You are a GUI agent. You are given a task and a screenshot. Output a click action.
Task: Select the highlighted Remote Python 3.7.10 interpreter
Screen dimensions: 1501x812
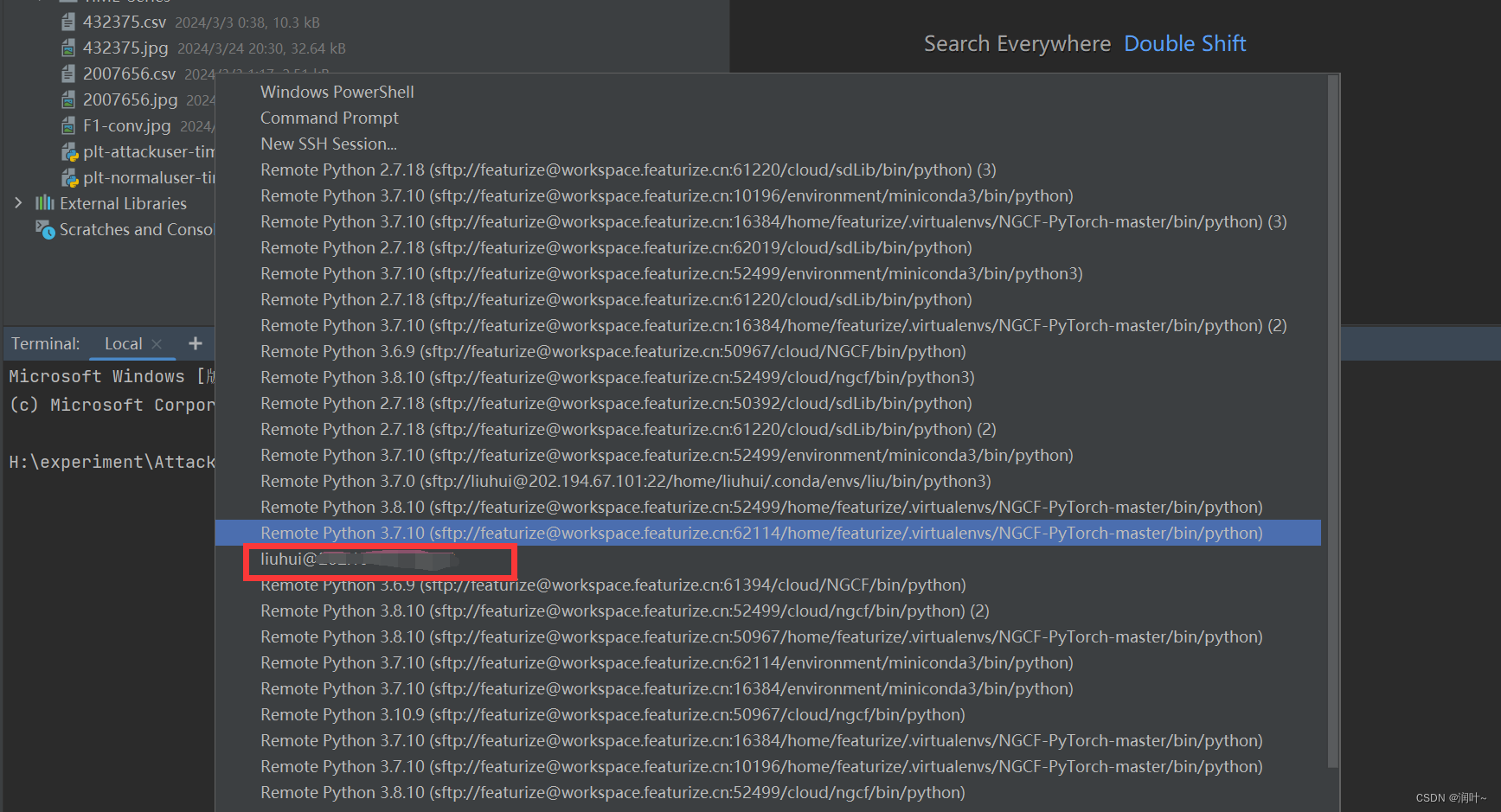coord(758,533)
